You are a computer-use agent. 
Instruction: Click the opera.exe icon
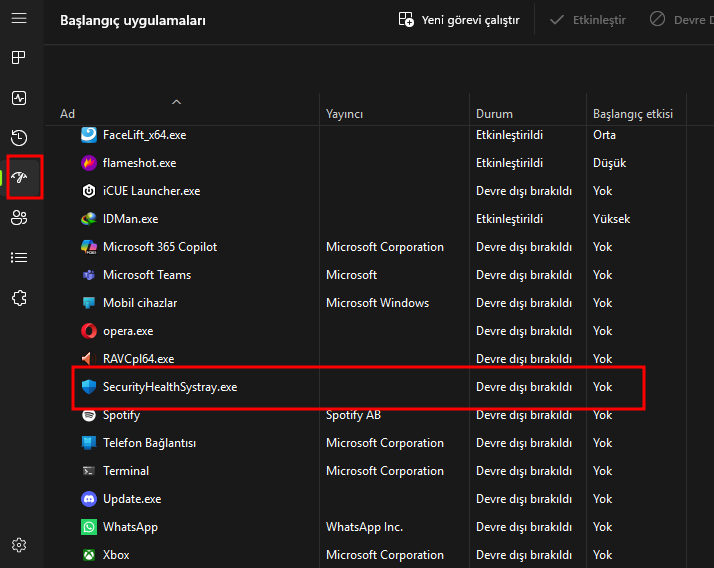(x=89, y=331)
